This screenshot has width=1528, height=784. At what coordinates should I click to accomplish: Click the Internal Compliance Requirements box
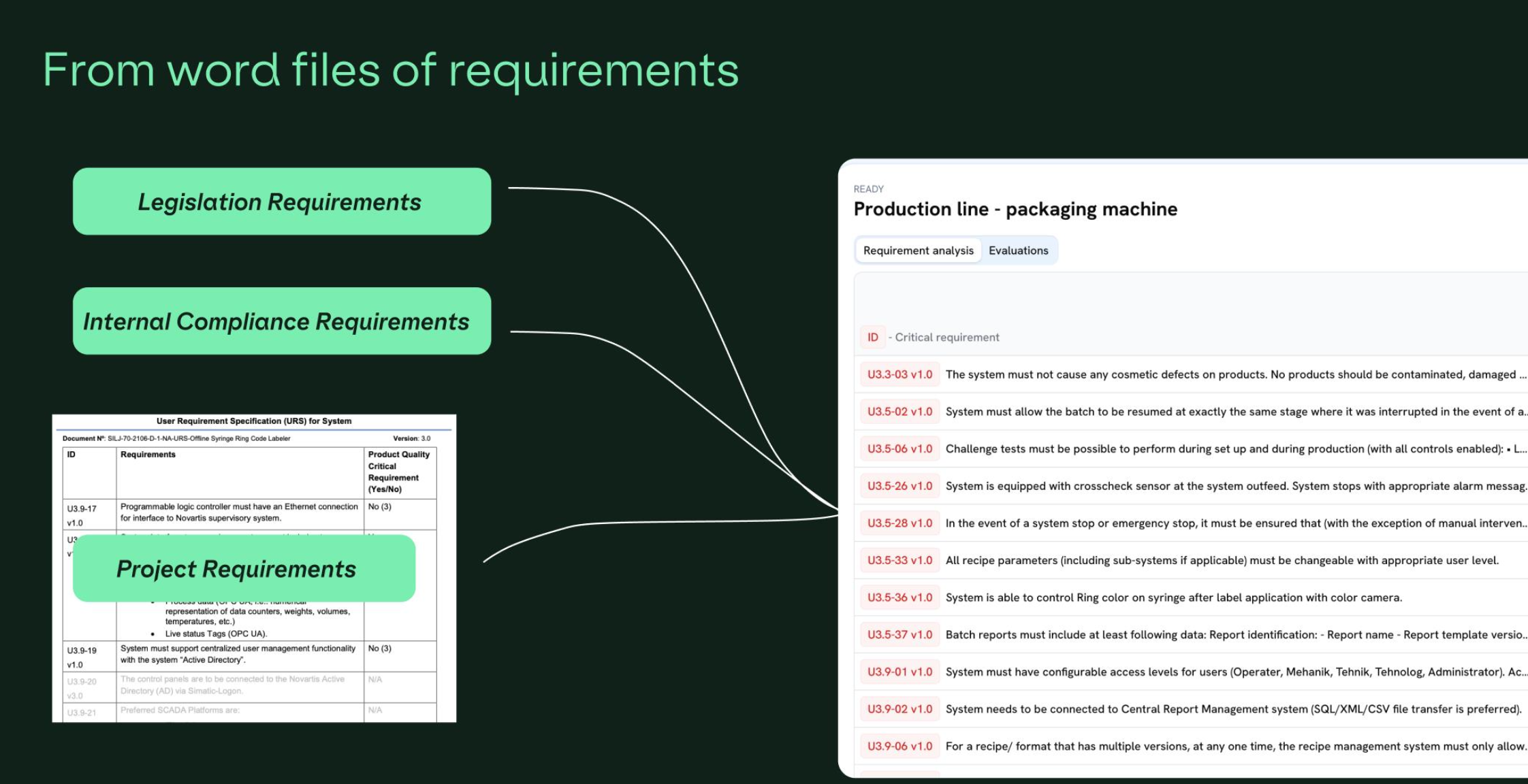[x=281, y=321]
